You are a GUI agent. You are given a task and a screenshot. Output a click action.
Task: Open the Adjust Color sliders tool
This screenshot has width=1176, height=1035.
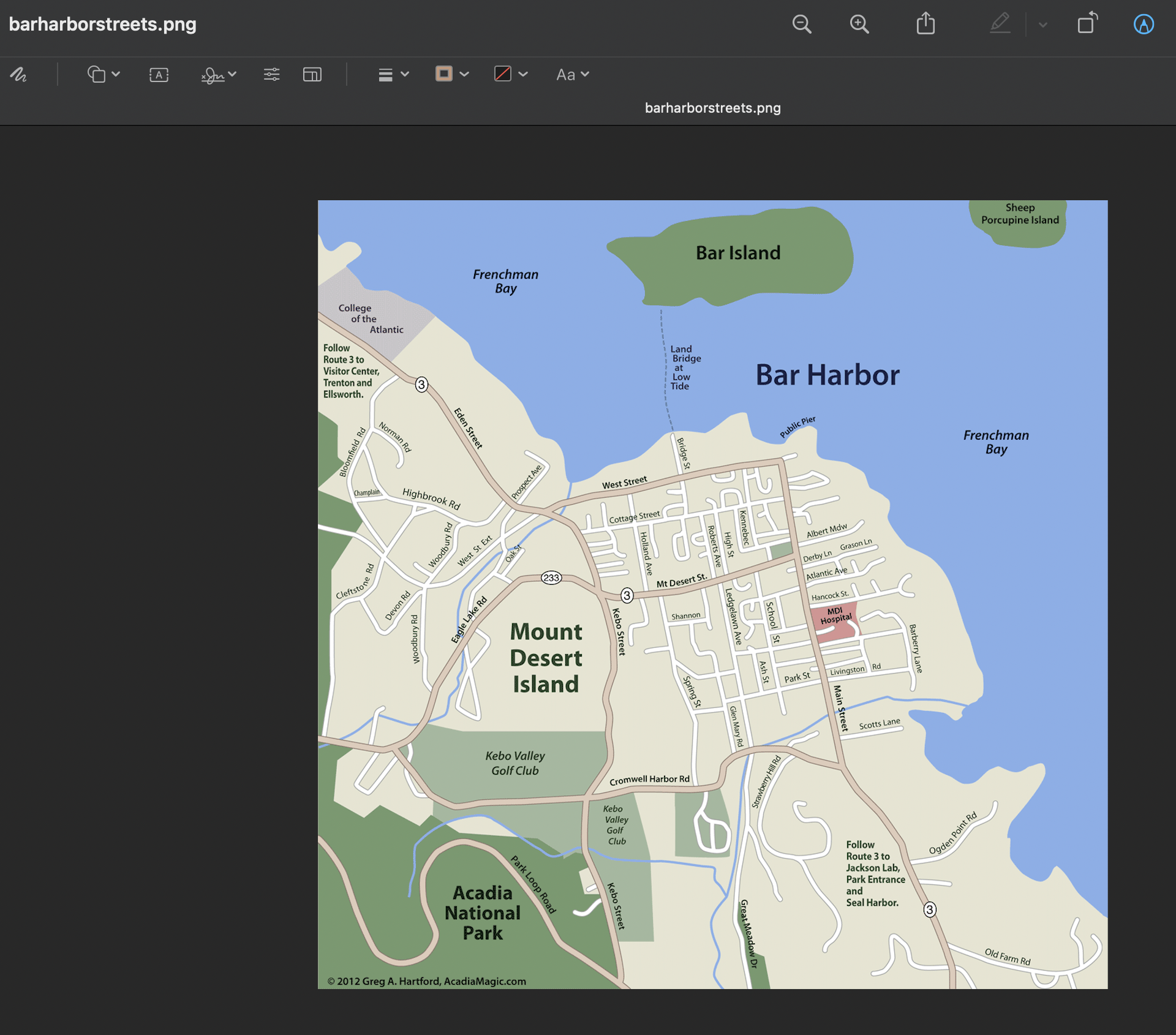[x=271, y=75]
